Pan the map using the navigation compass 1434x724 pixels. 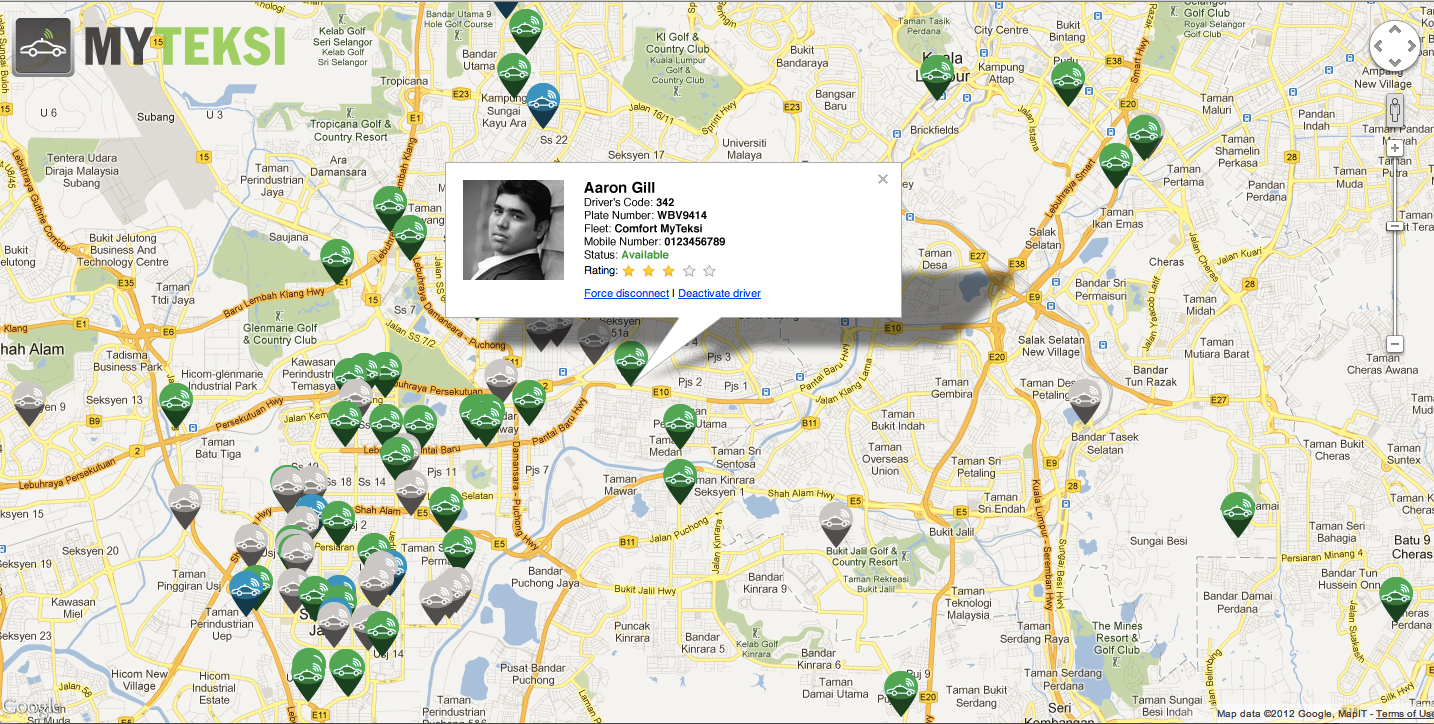[1394, 47]
